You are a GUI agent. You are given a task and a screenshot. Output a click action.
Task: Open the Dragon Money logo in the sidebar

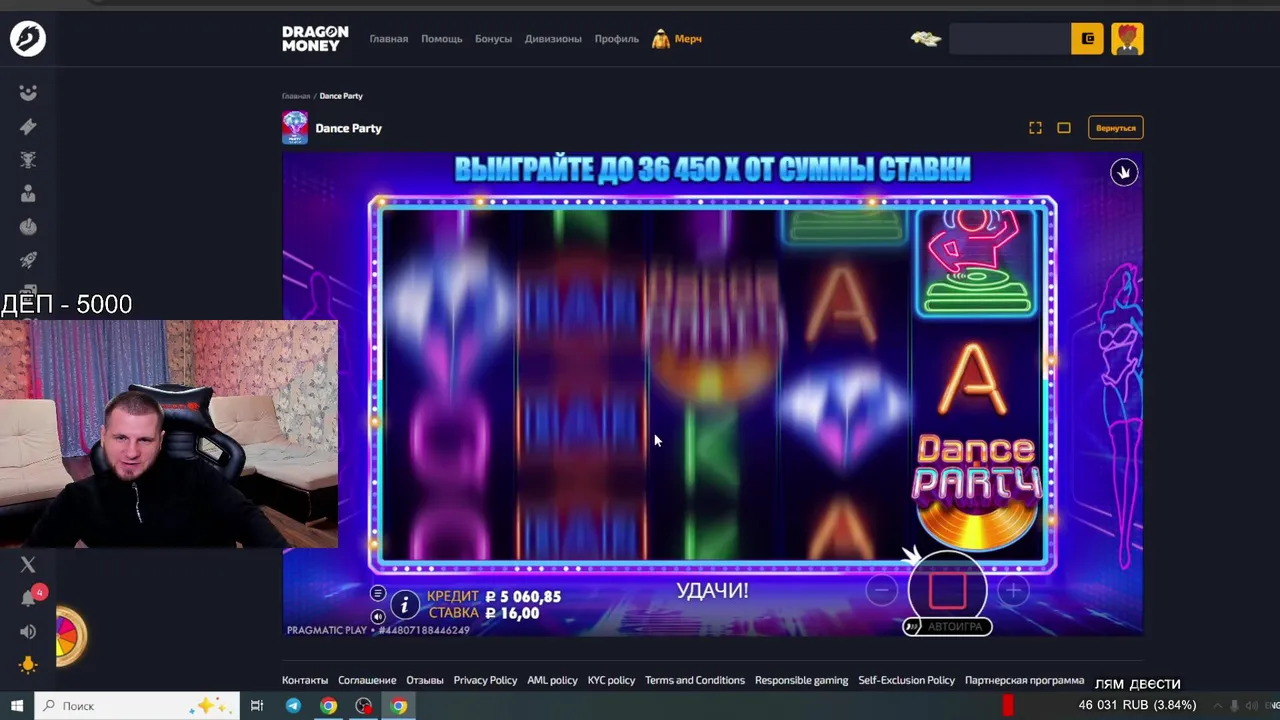(28, 39)
